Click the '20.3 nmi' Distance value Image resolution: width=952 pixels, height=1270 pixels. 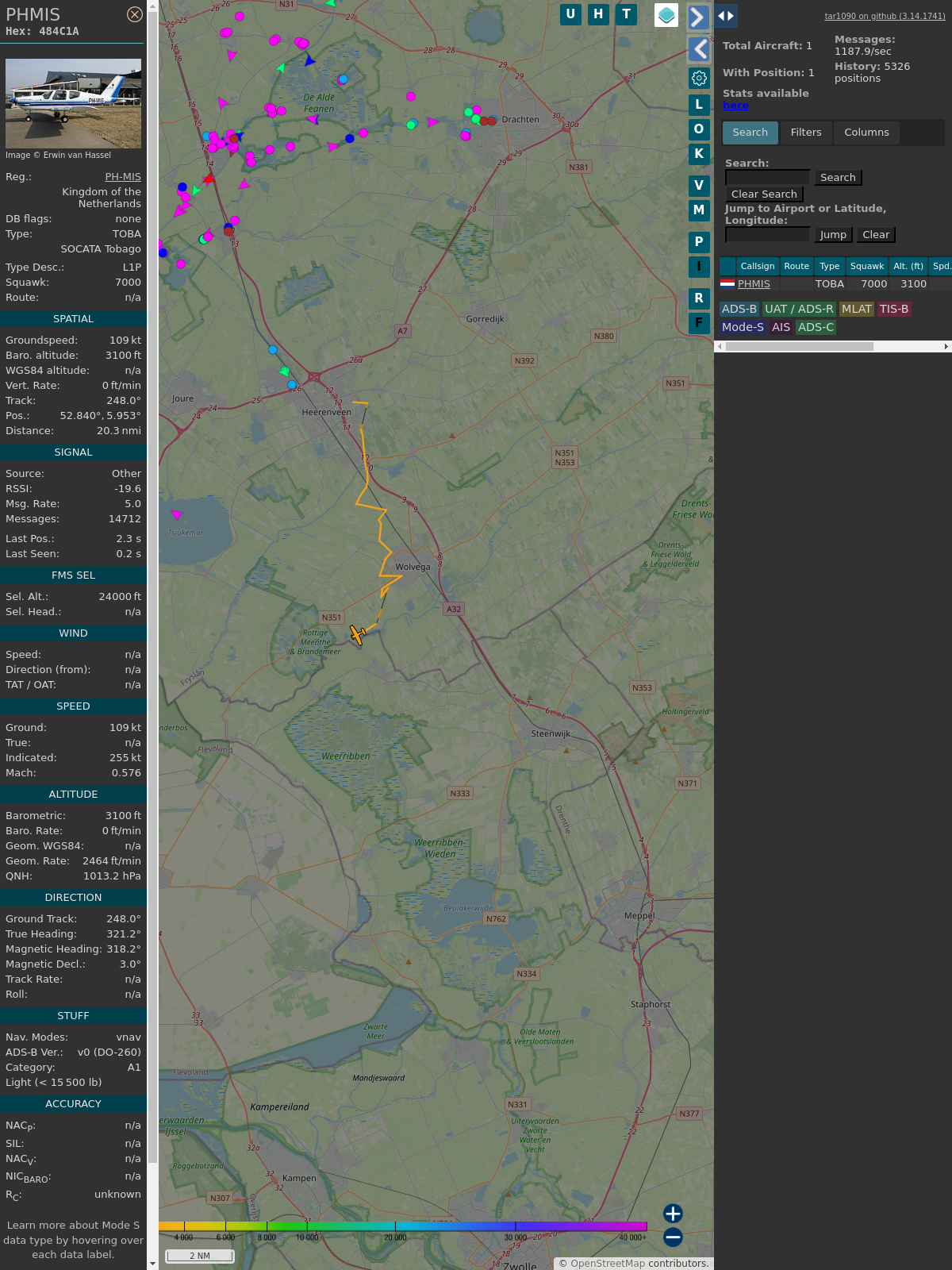(x=119, y=431)
